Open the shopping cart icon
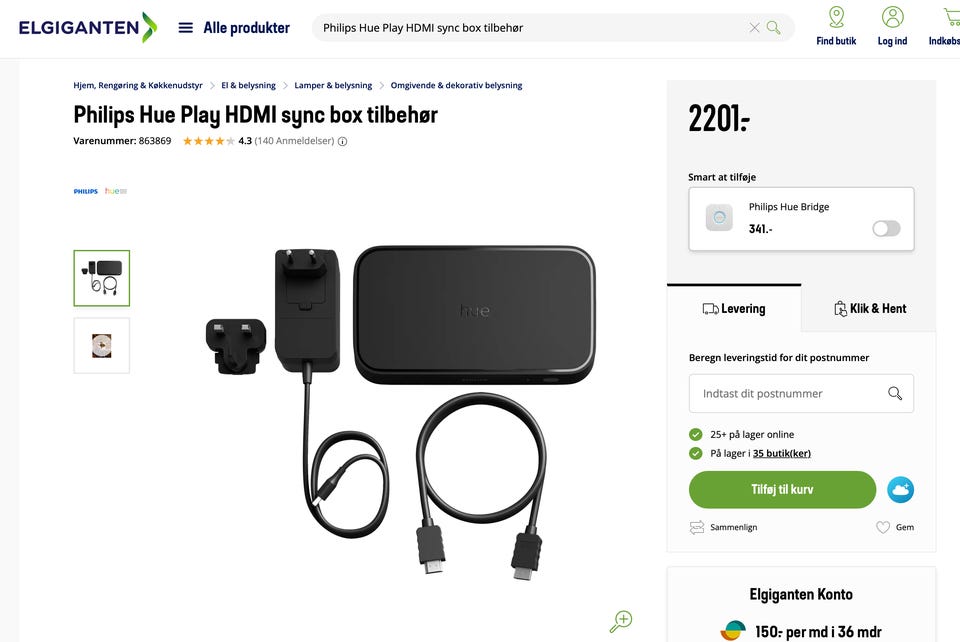Image resolution: width=960 pixels, height=642 pixels. coord(952,17)
